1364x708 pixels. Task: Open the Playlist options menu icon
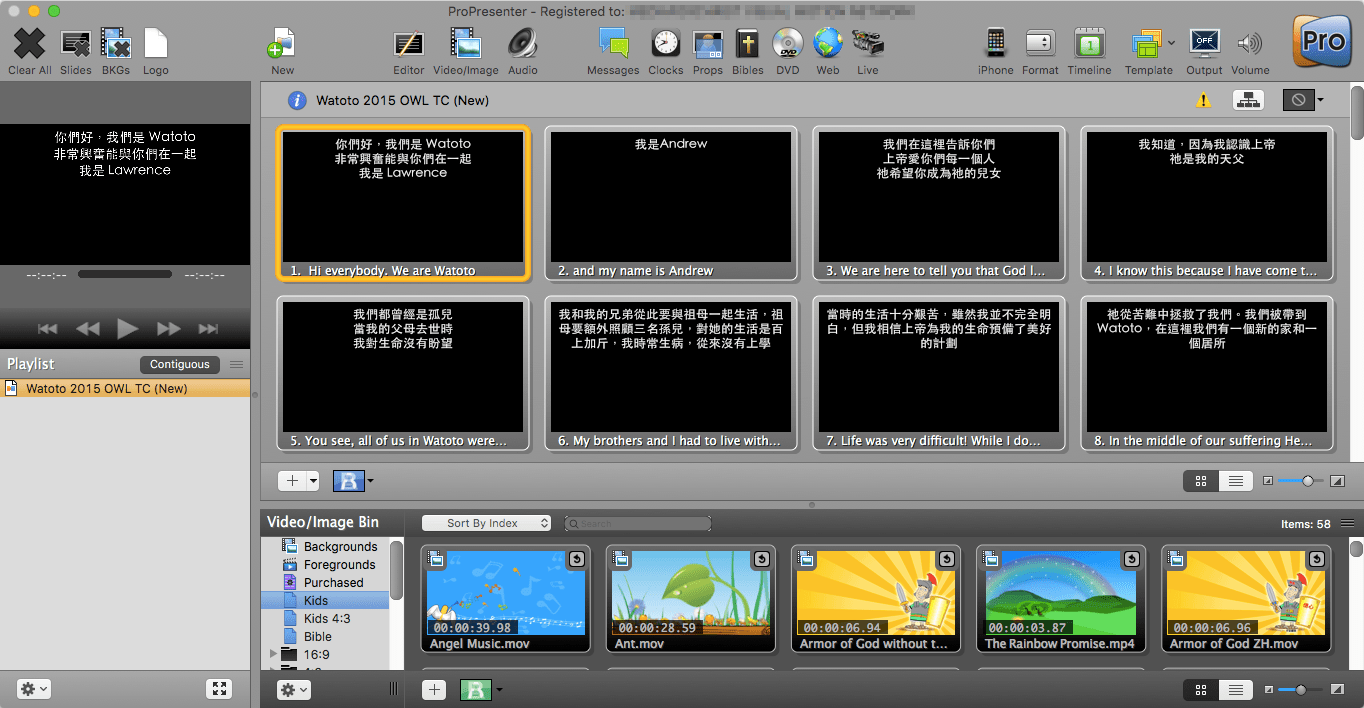click(x=236, y=364)
